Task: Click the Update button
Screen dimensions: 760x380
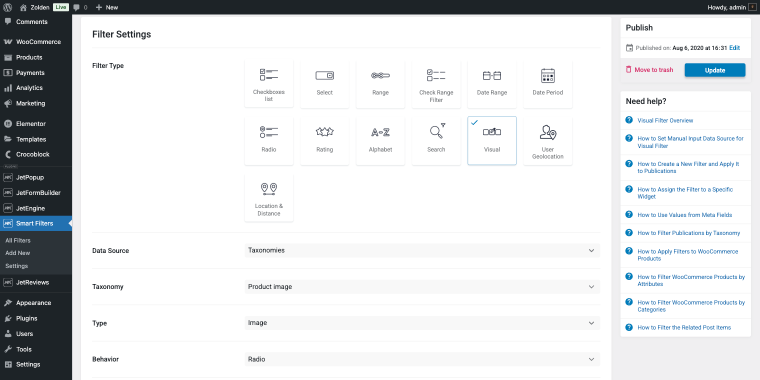Action: [714, 70]
